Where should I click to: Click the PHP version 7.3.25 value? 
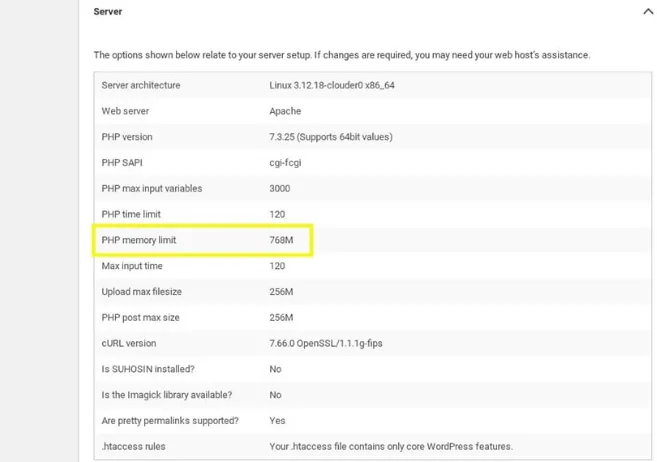click(x=330, y=137)
